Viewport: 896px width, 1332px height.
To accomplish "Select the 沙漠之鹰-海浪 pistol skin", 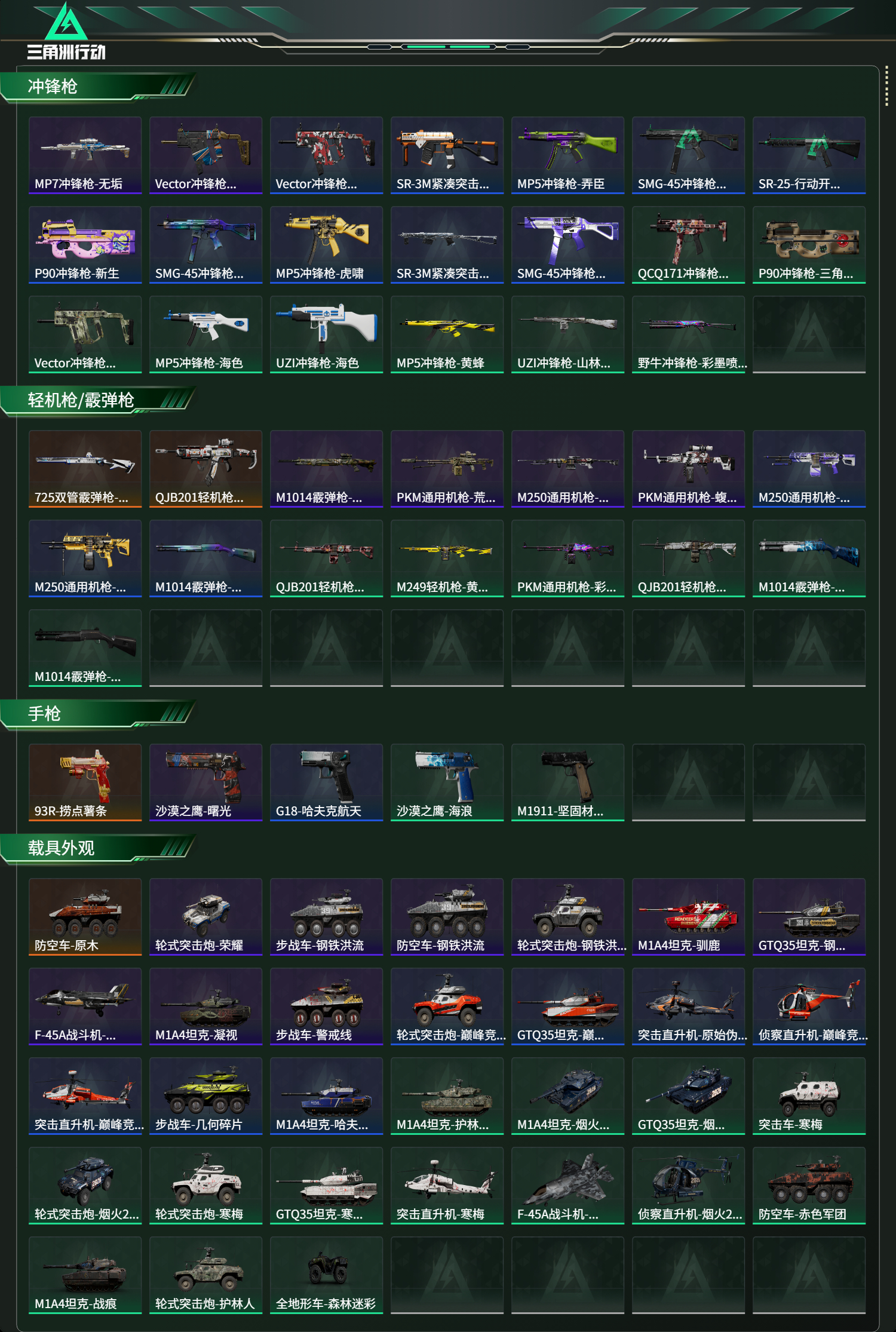I will coord(447,782).
